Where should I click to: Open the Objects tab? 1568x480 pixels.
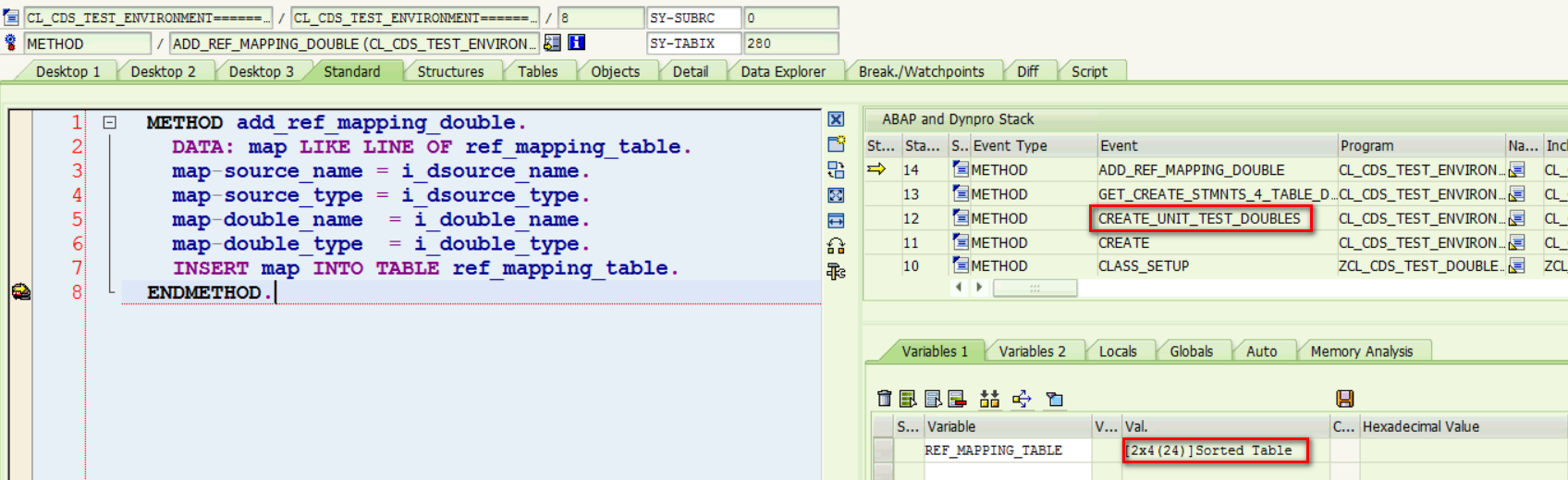tap(615, 71)
